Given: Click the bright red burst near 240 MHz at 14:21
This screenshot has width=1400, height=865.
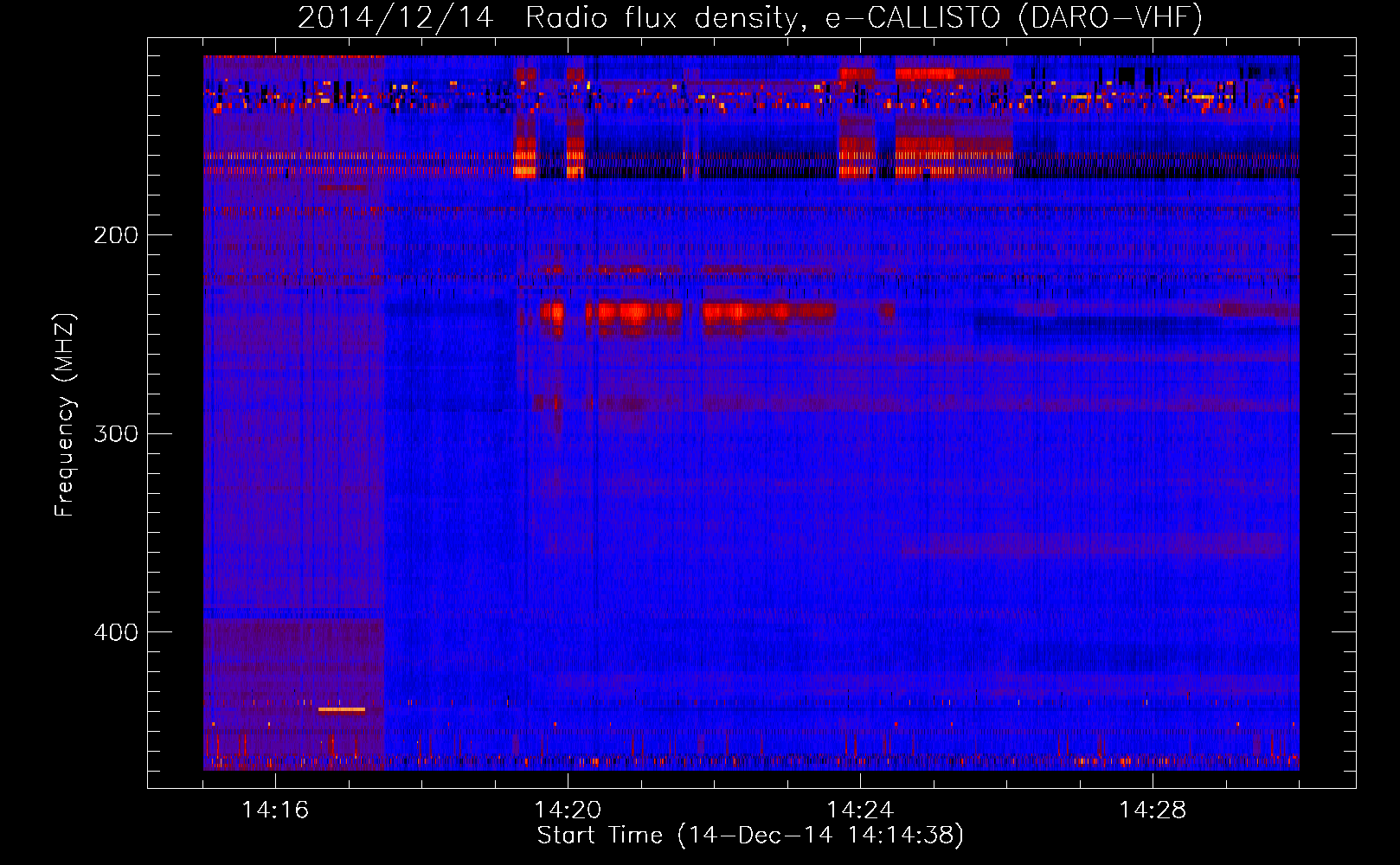Looking at the screenshot, I should (x=634, y=311).
